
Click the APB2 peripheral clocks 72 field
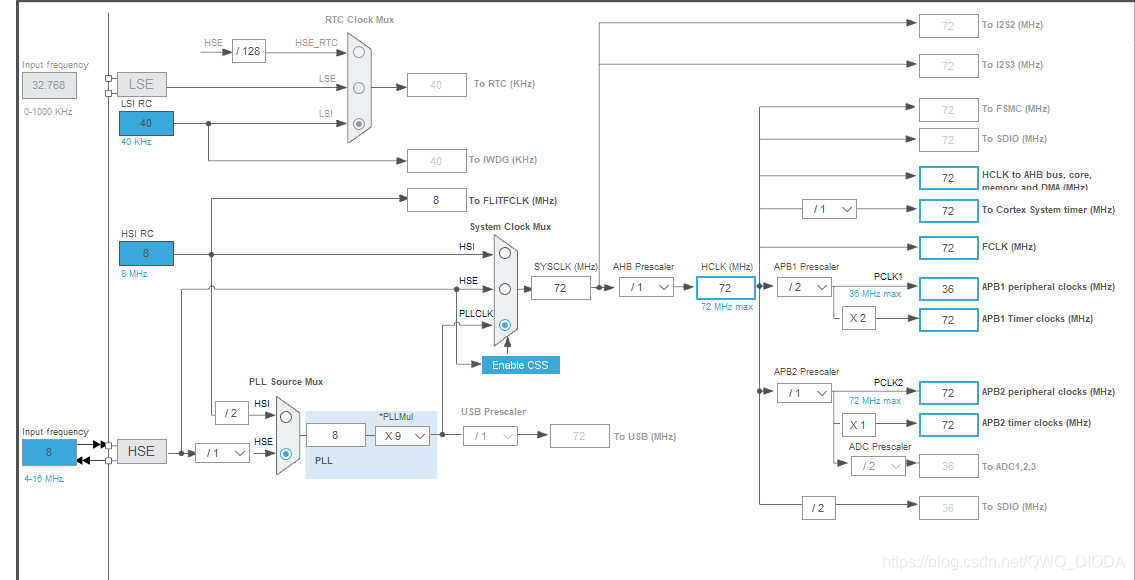click(x=948, y=392)
